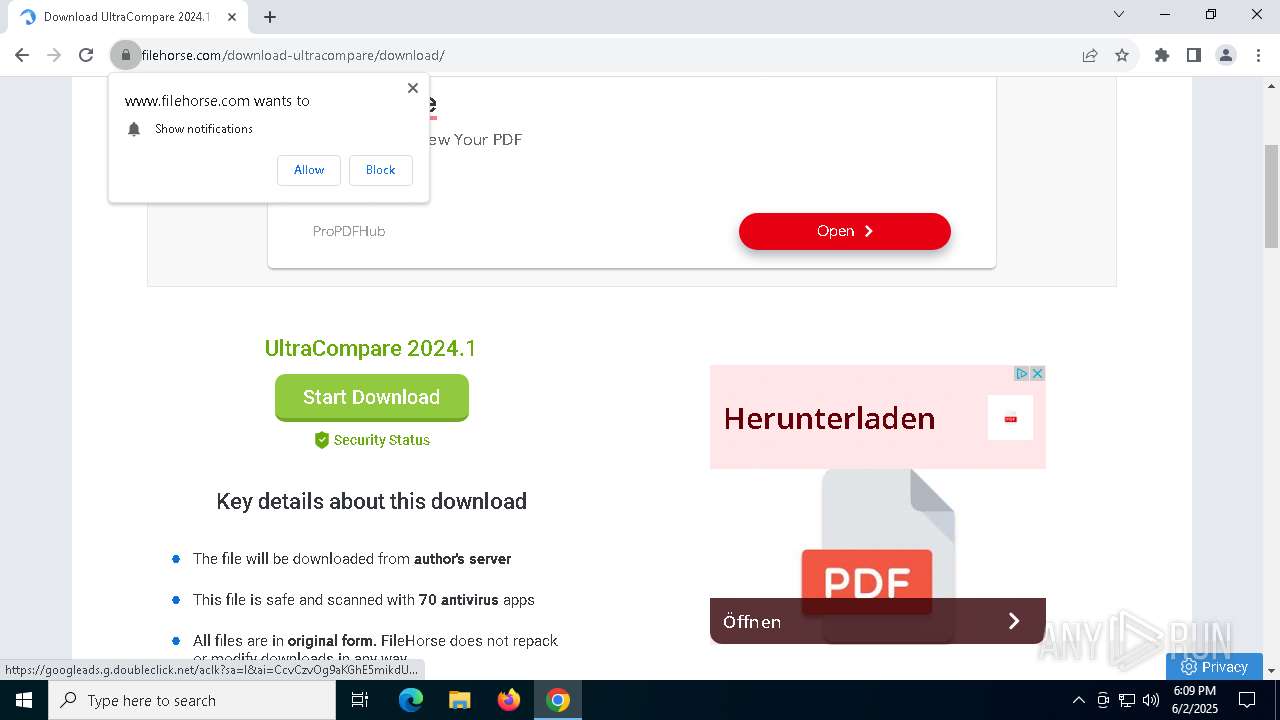The width and height of the screenshot is (1280, 720).
Task: Click the '70 antivirus apps' bullet text
Action: pyautogui.click(x=477, y=600)
